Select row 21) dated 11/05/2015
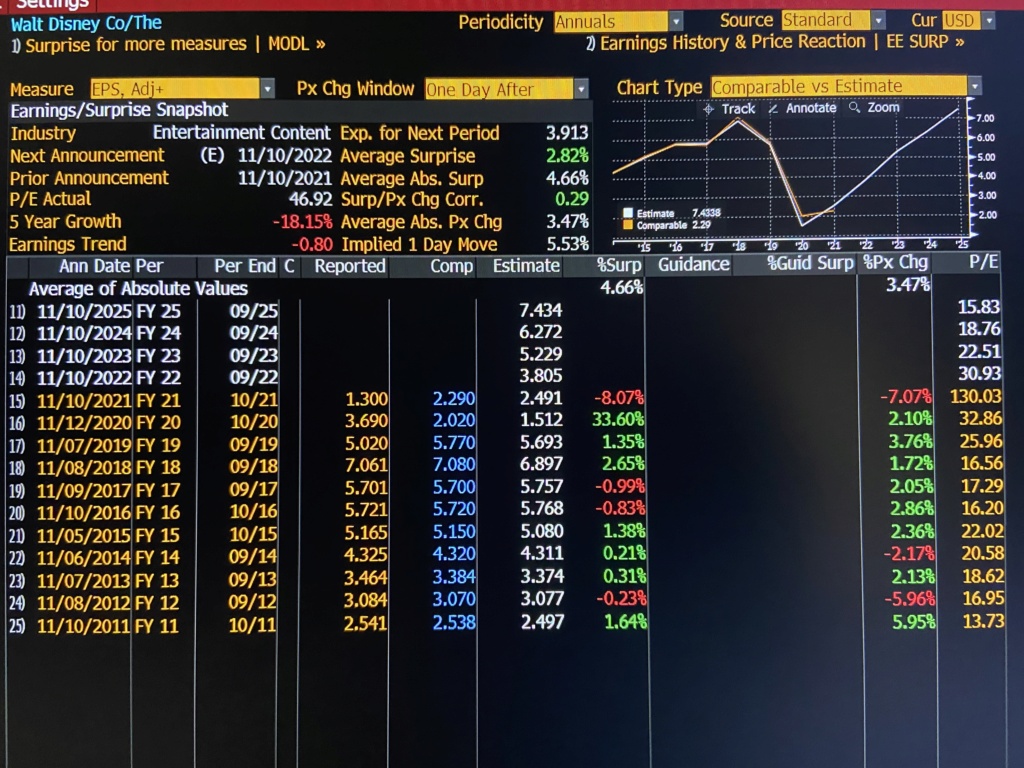 click(505, 534)
